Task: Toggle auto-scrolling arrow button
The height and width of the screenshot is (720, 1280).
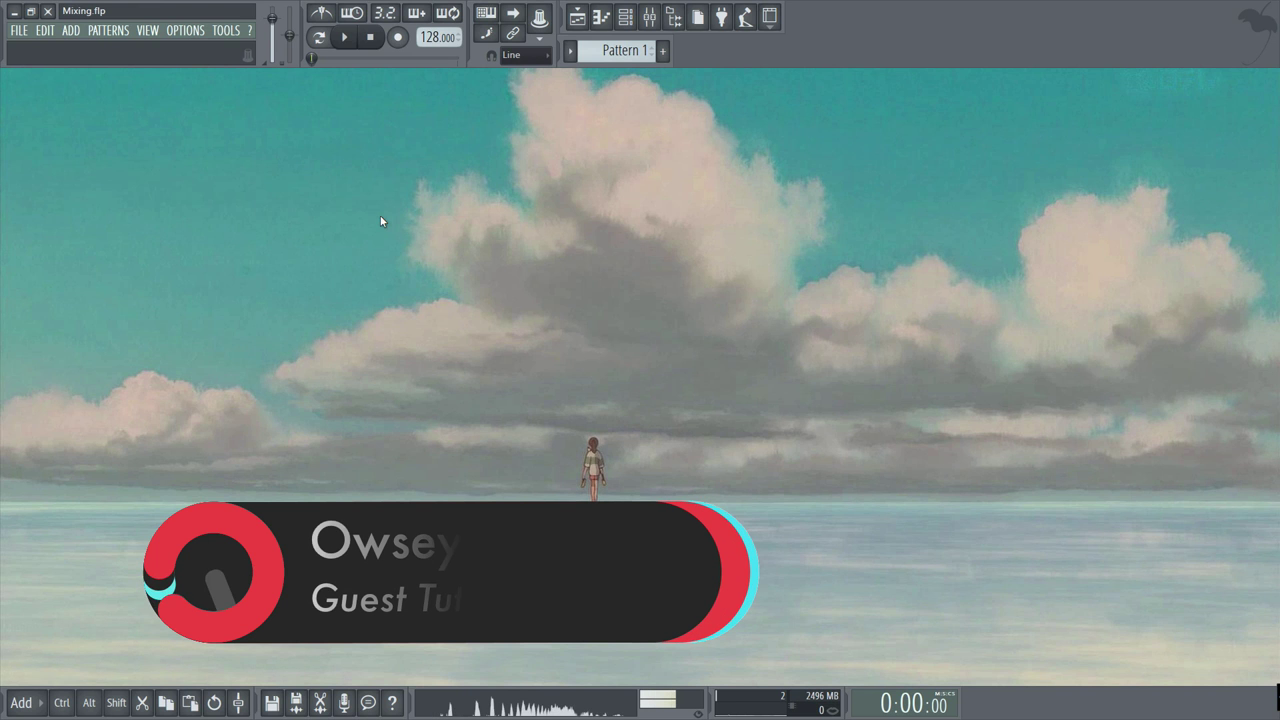Action: coord(513,13)
